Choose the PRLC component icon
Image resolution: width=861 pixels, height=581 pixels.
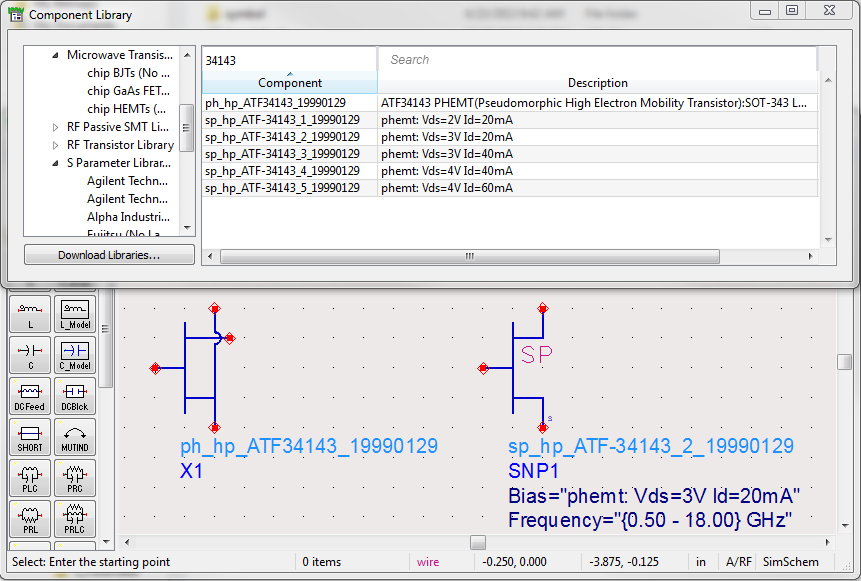pyautogui.click(x=74, y=519)
